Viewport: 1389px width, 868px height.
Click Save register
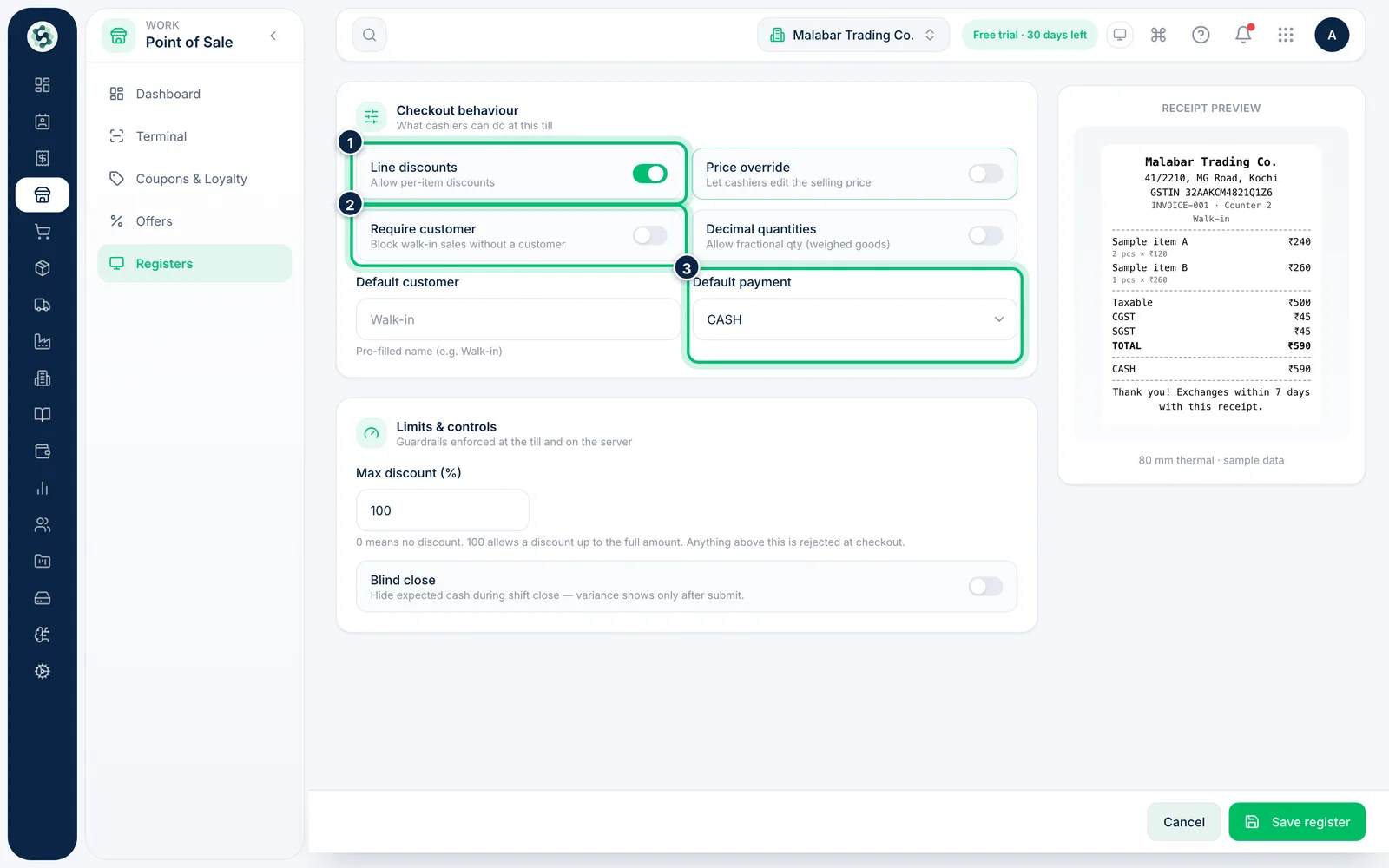click(1297, 822)
